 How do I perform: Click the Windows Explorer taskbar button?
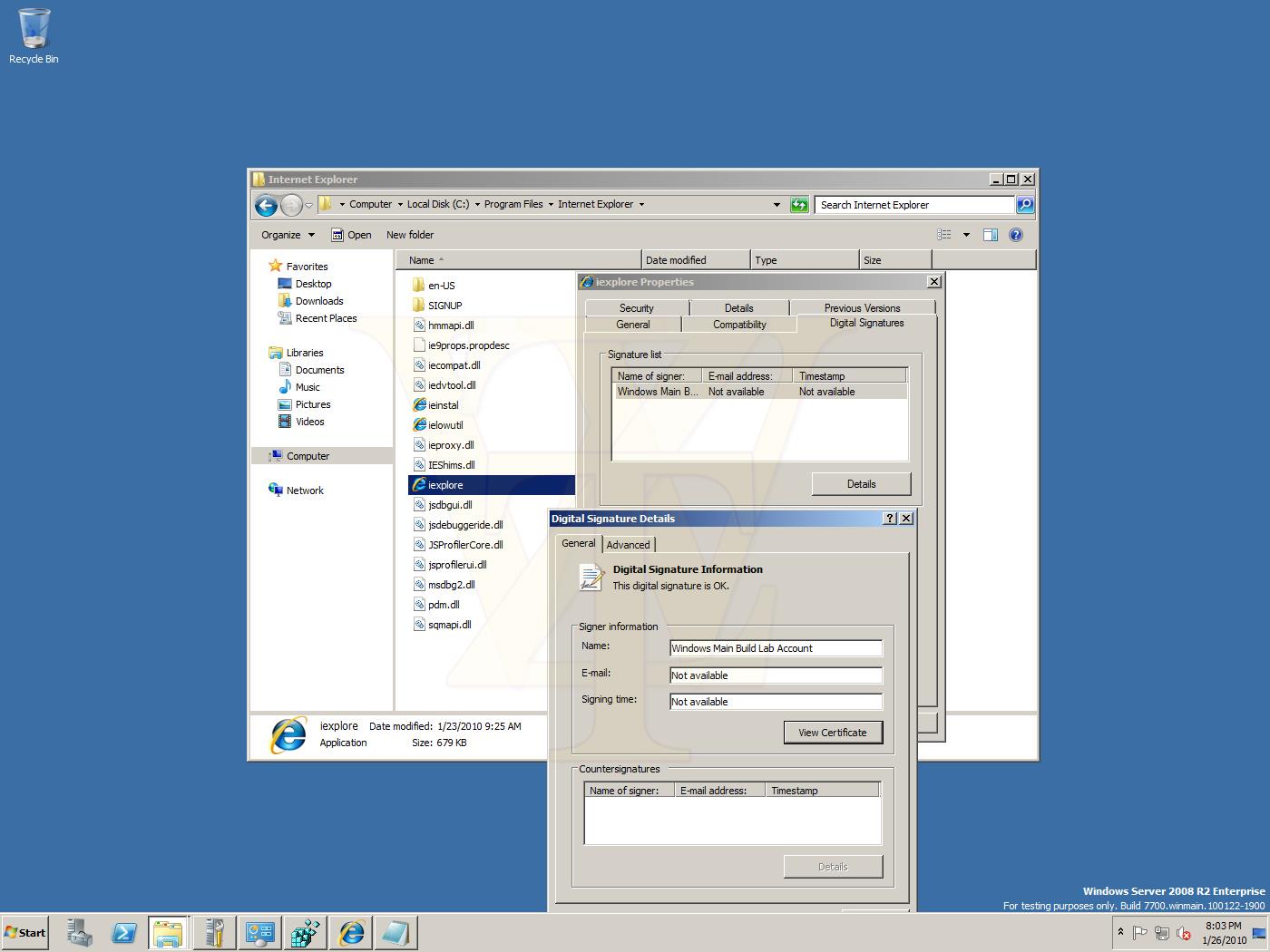point(169,933)
